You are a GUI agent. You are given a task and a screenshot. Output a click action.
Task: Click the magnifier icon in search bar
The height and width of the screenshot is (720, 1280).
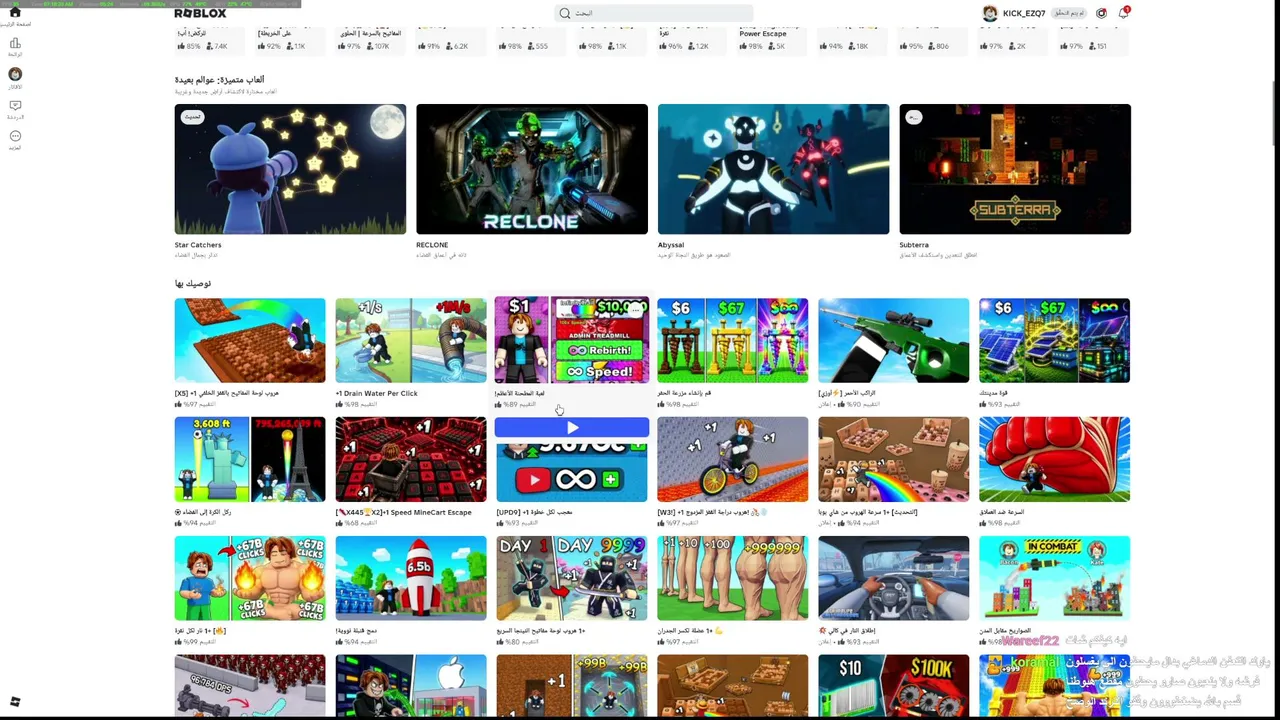pos(565,13)
